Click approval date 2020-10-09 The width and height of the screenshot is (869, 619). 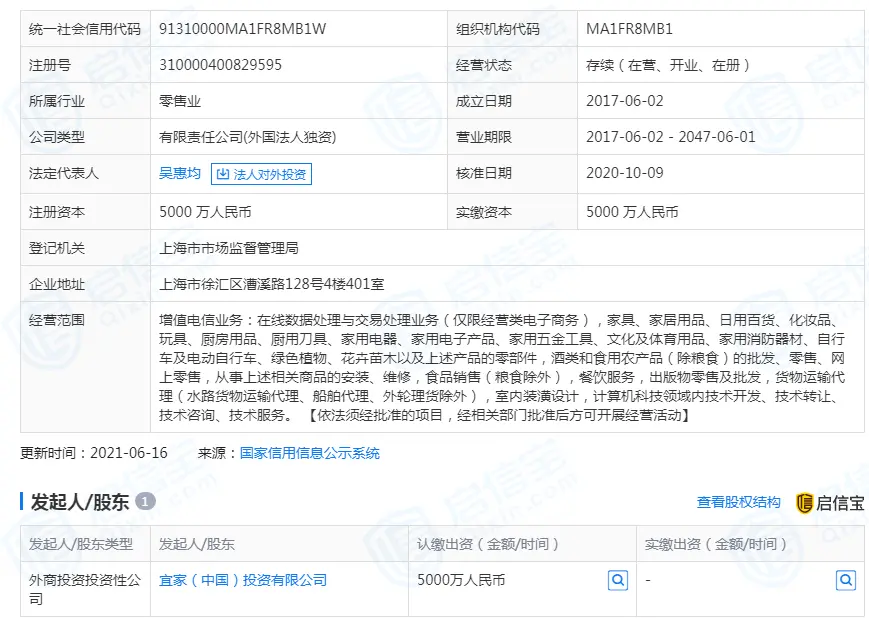click(625, 173)
